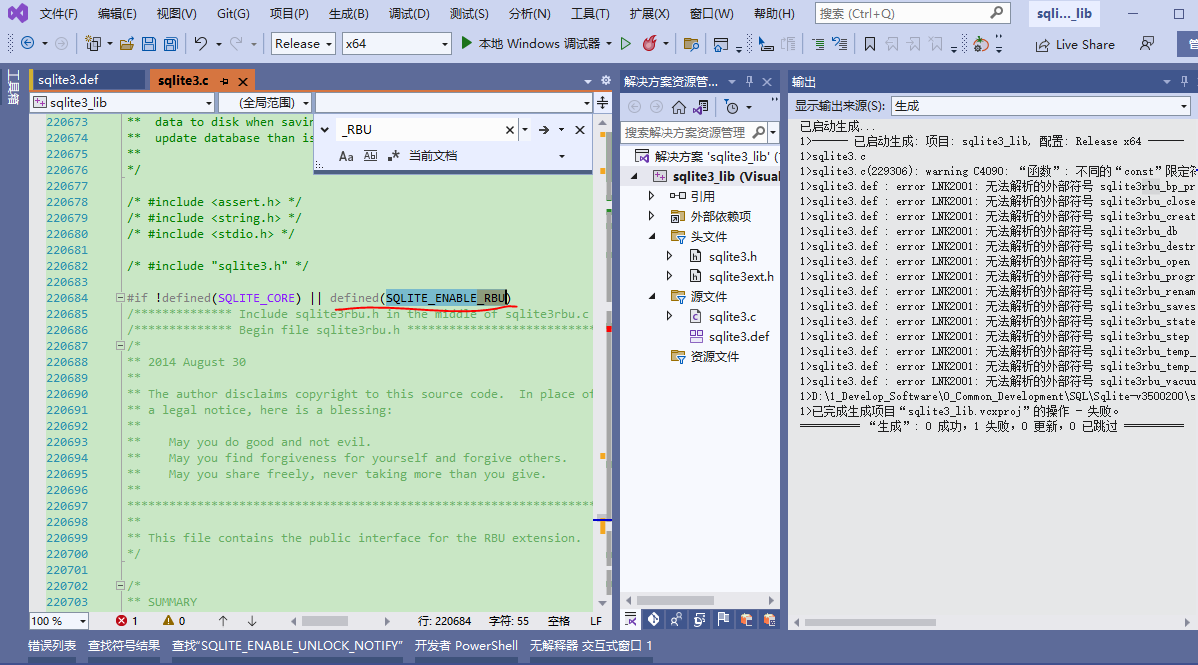Open the 开发者 PowerShell tab

point(466,645)
